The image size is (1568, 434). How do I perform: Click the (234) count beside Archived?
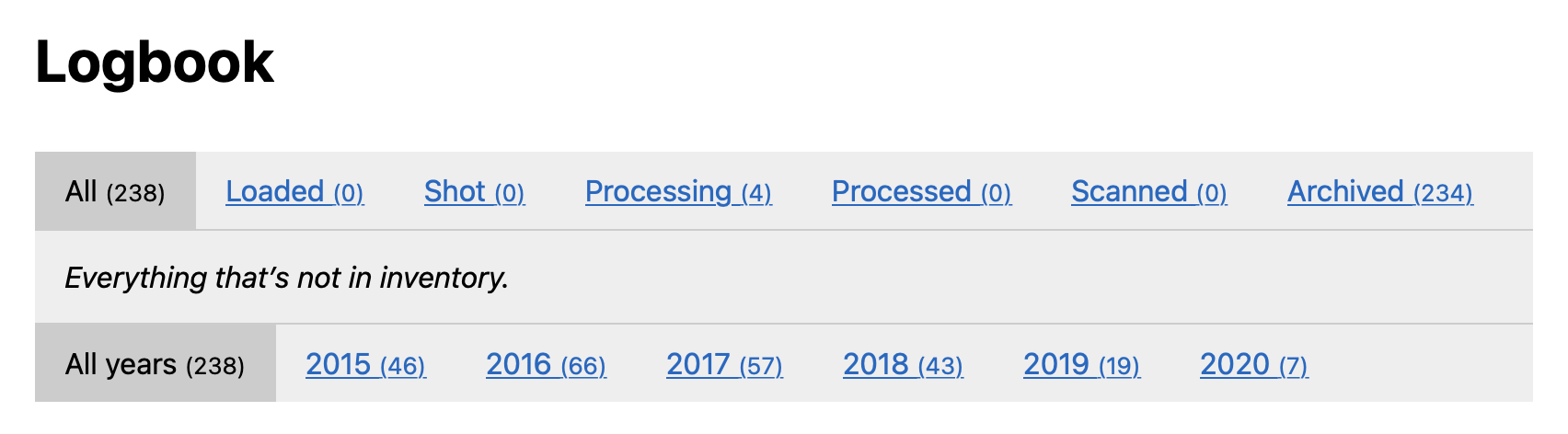(x=1443, y=193)
